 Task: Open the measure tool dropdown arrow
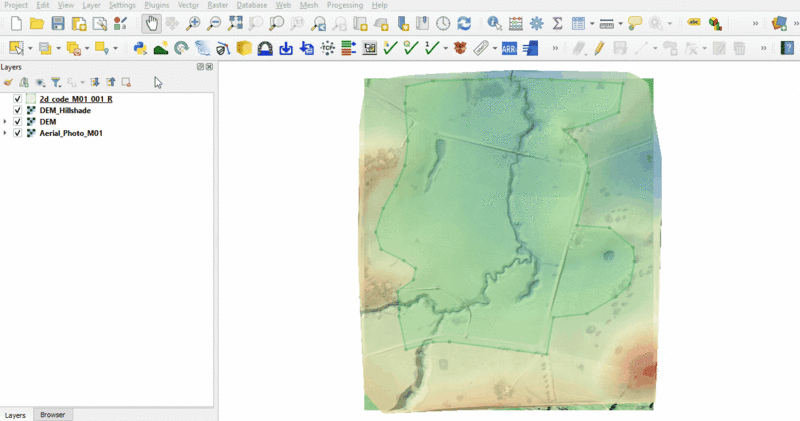coord(620,24)
